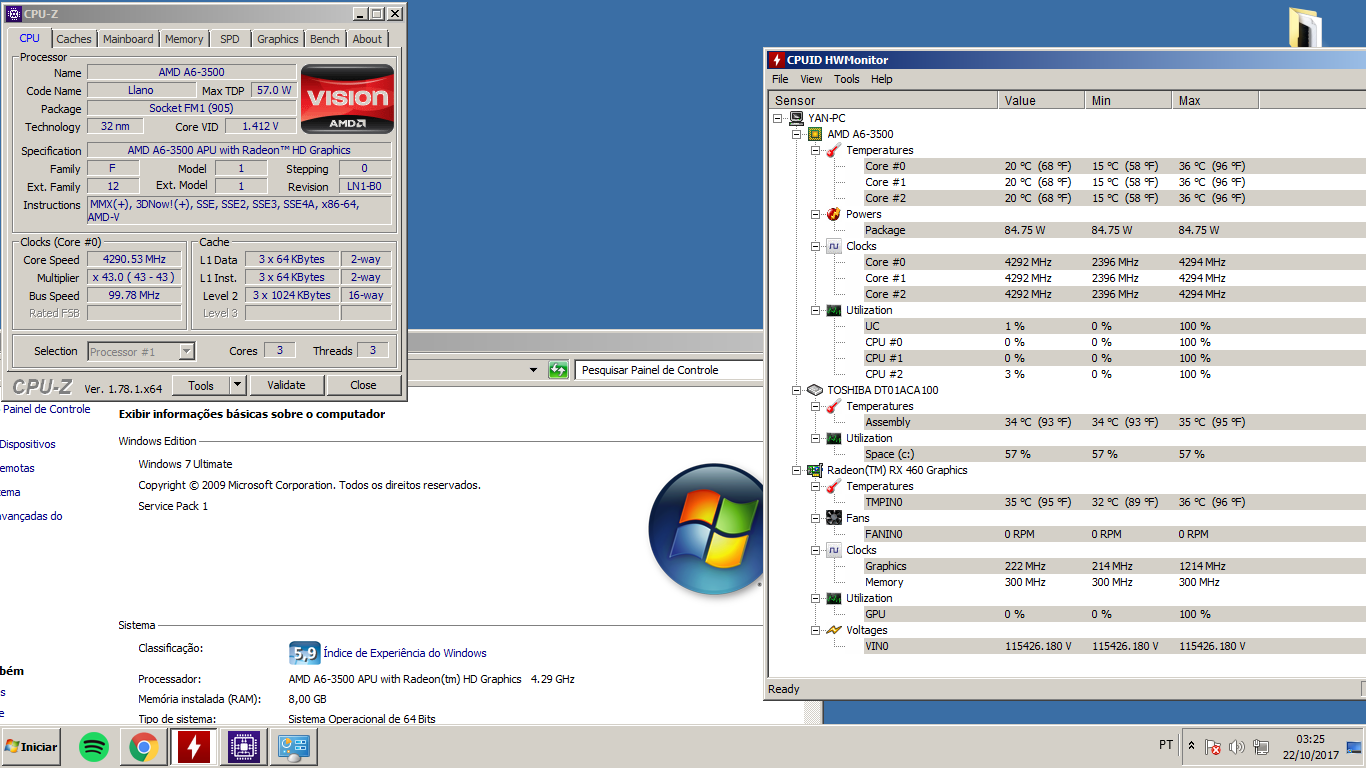Image resolution: width=1366 pixels, height=768 pixels.
Task: Open the Iniciar start menu
Action: (x=30, y=746)
